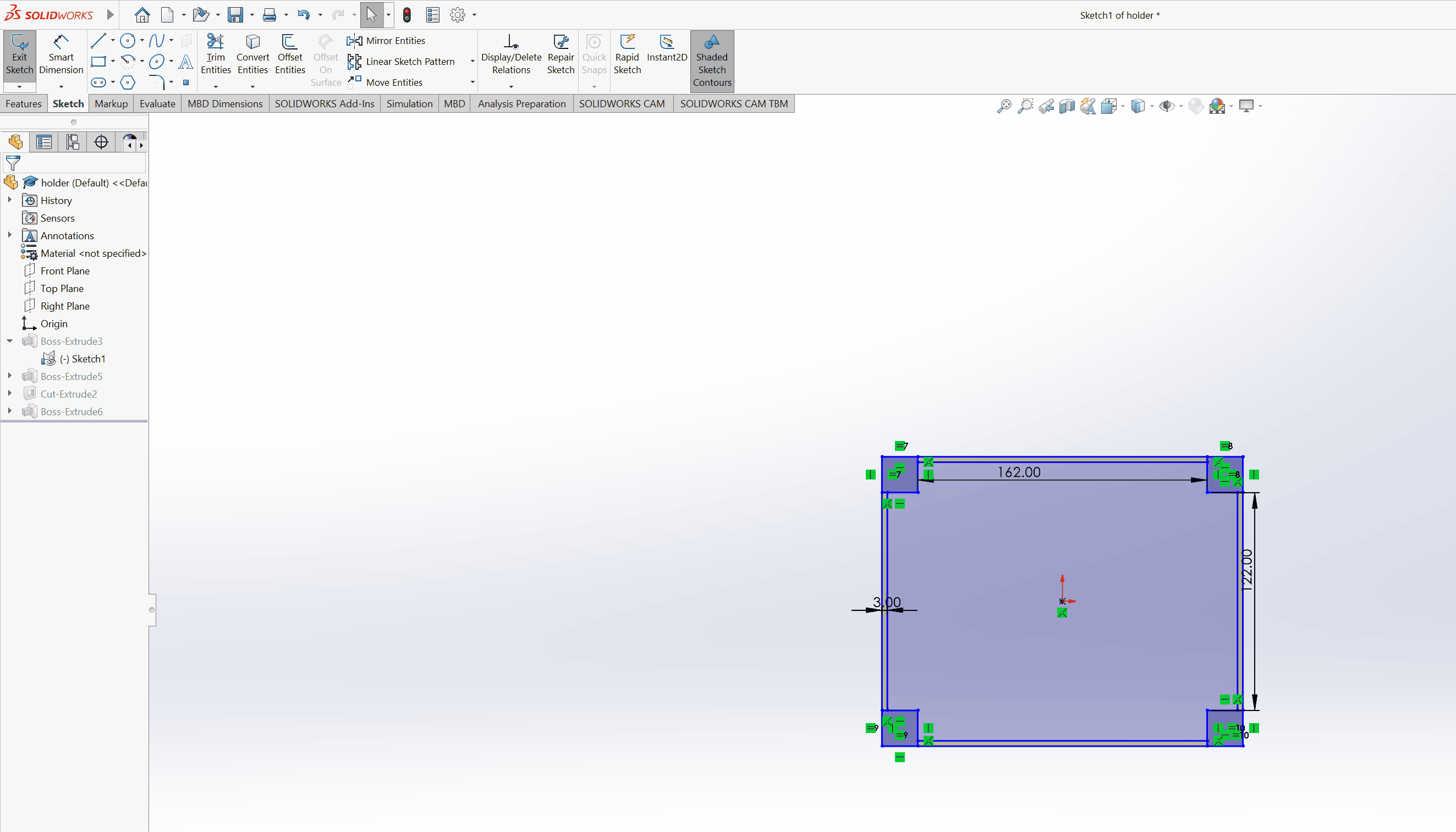This screenshot has height=832, width=1456.
Task: Expand the History tree node
Action: pyautogui.click(x=10, y=200)
